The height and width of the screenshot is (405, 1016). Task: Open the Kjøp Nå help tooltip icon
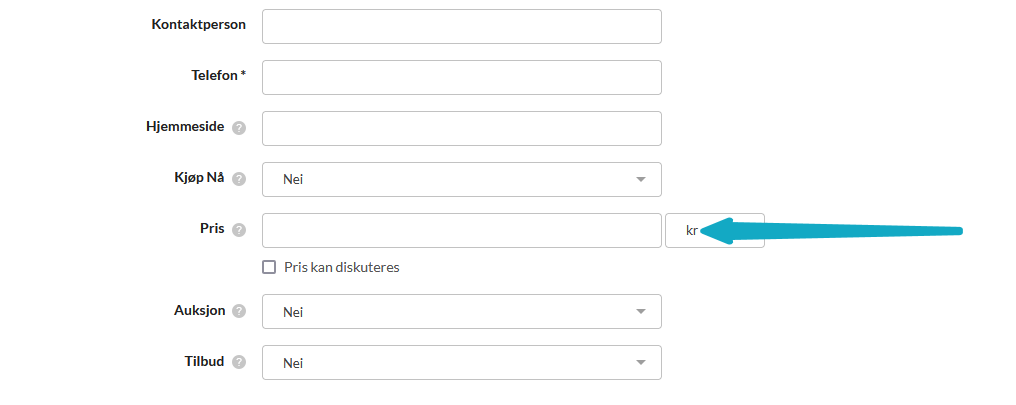pos(238,179)
